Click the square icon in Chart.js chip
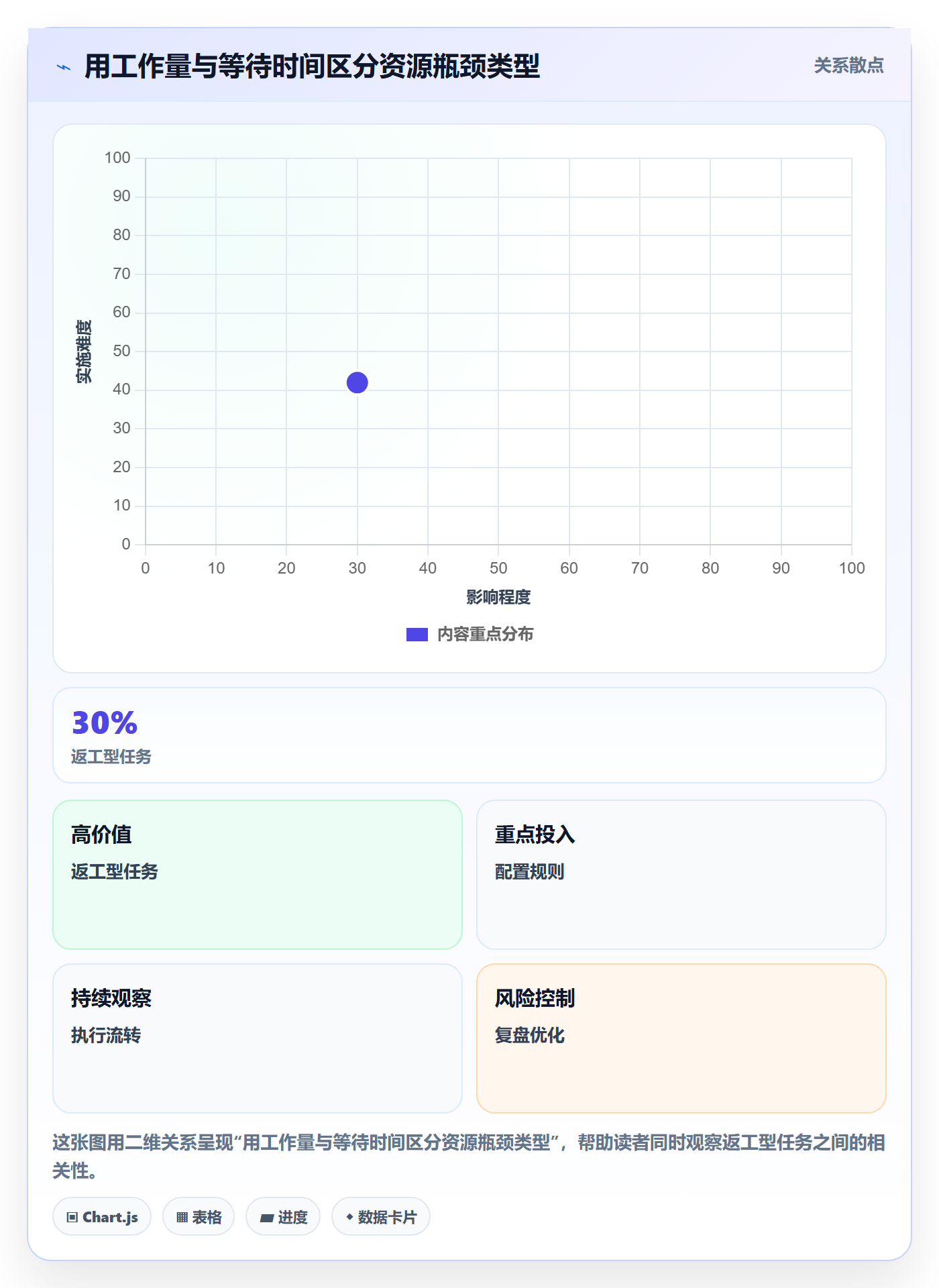 (72, 1218)
